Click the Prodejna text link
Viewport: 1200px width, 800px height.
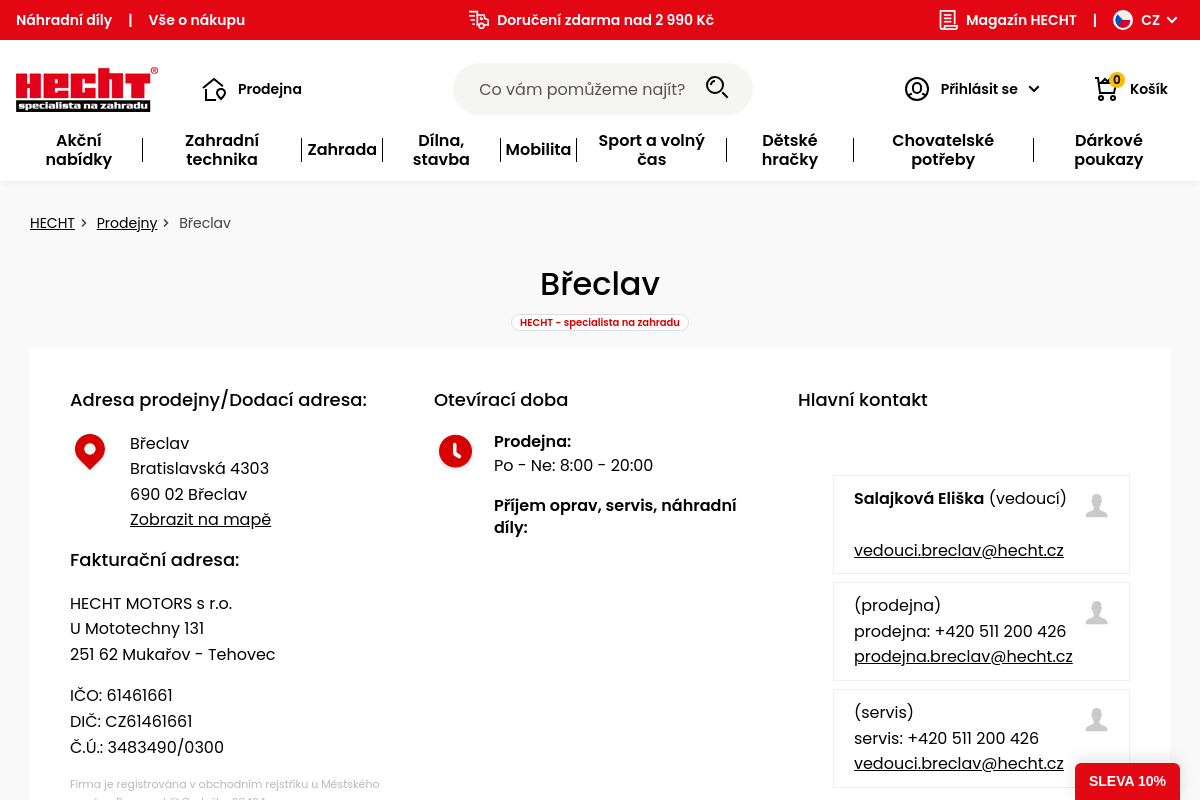click(x=270, y=89)
